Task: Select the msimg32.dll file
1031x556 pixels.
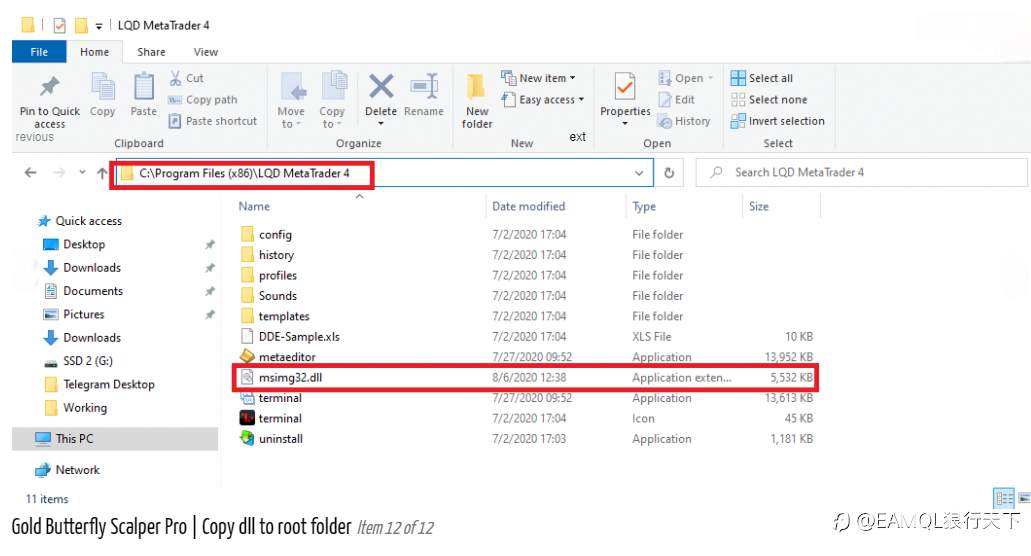Action: [281, 378]
